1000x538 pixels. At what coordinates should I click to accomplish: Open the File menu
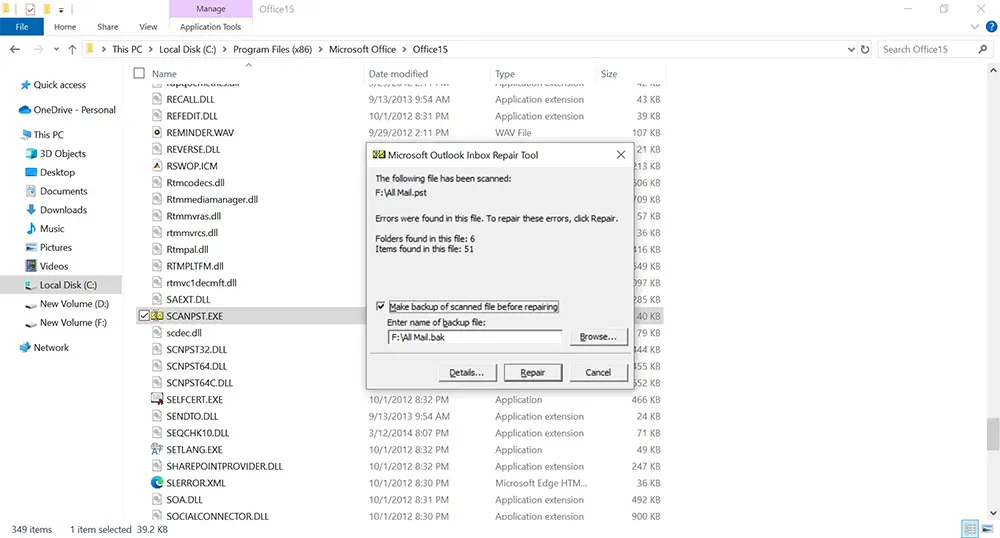[x=22, y=27]
